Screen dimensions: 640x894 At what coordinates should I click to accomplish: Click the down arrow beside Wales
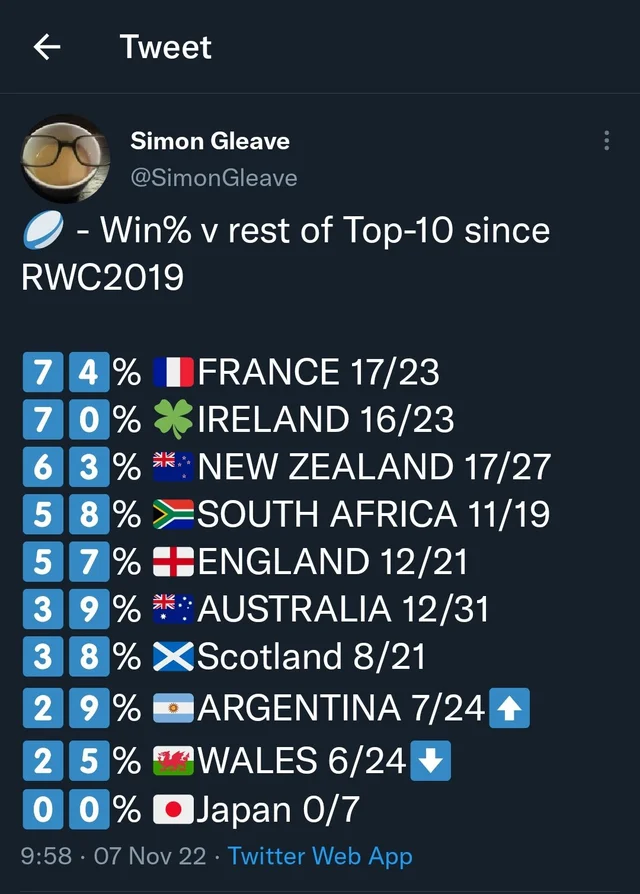(431, 761)
